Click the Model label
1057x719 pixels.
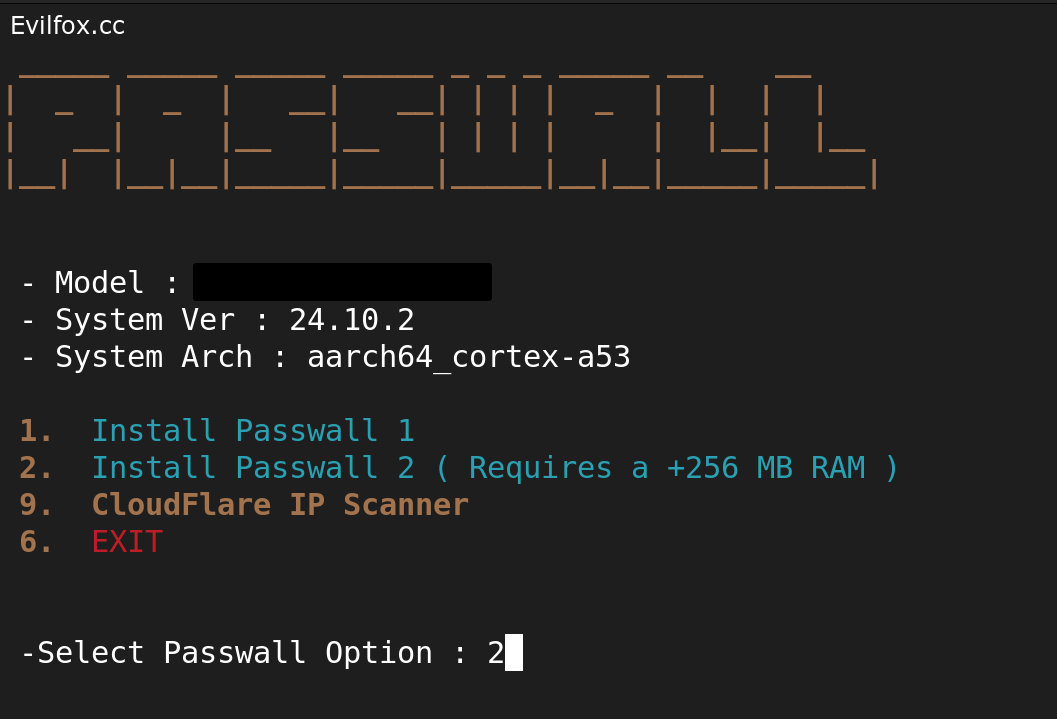[x=99, y=283]
